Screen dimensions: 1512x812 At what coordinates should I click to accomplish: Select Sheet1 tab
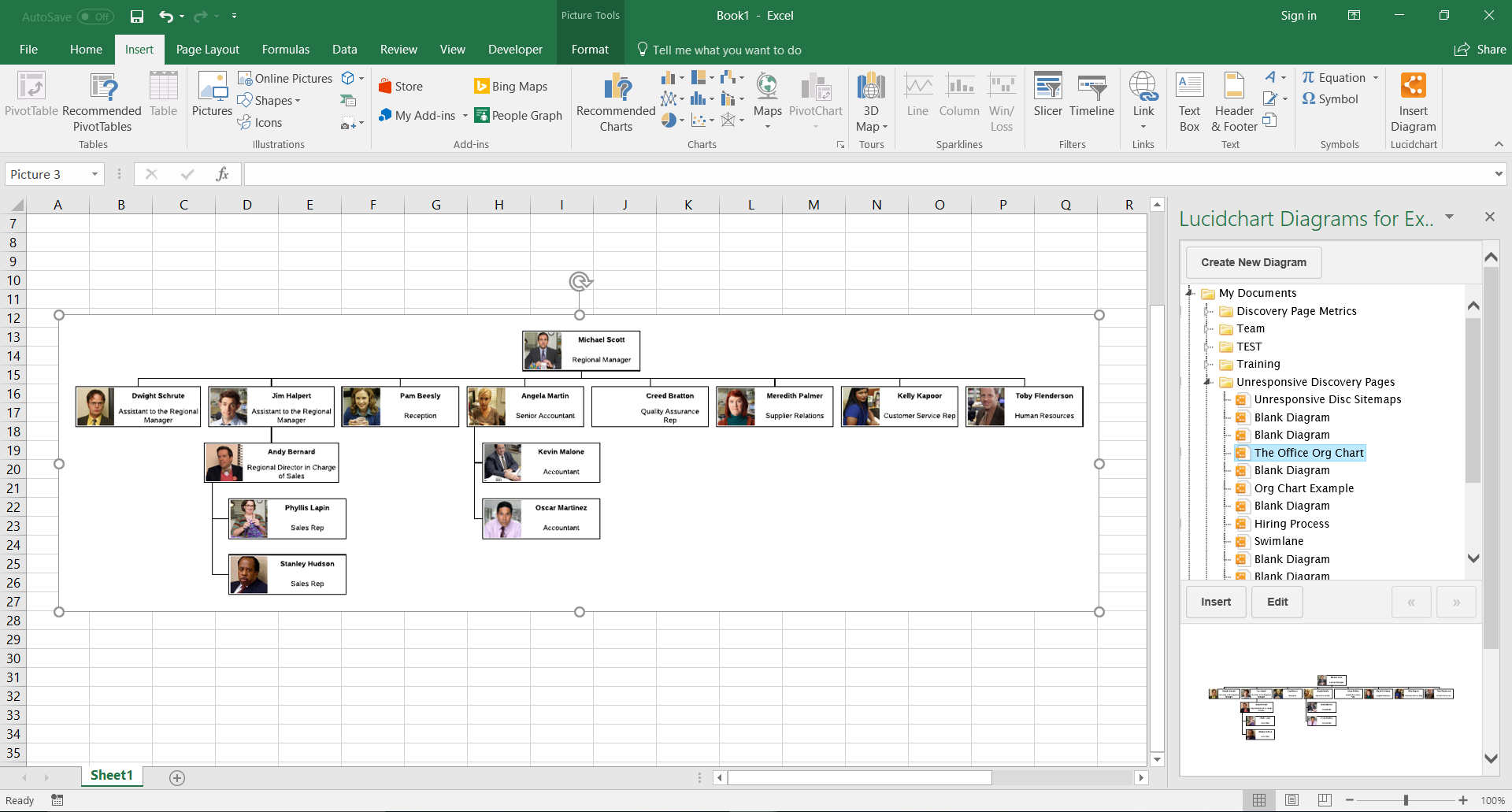(111, 776)
